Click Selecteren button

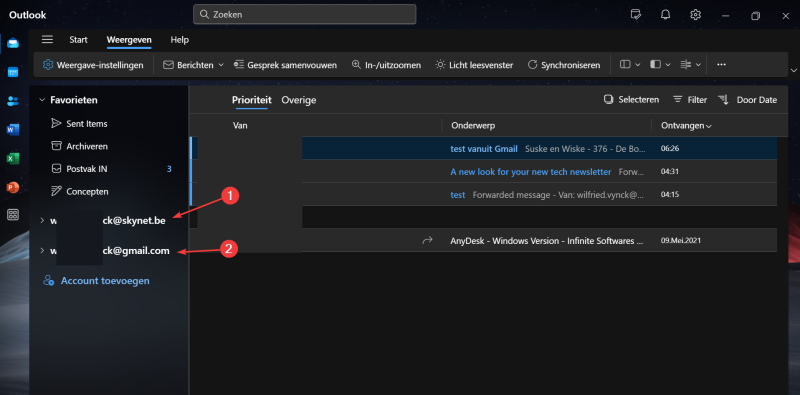click(x=631, y=100)
